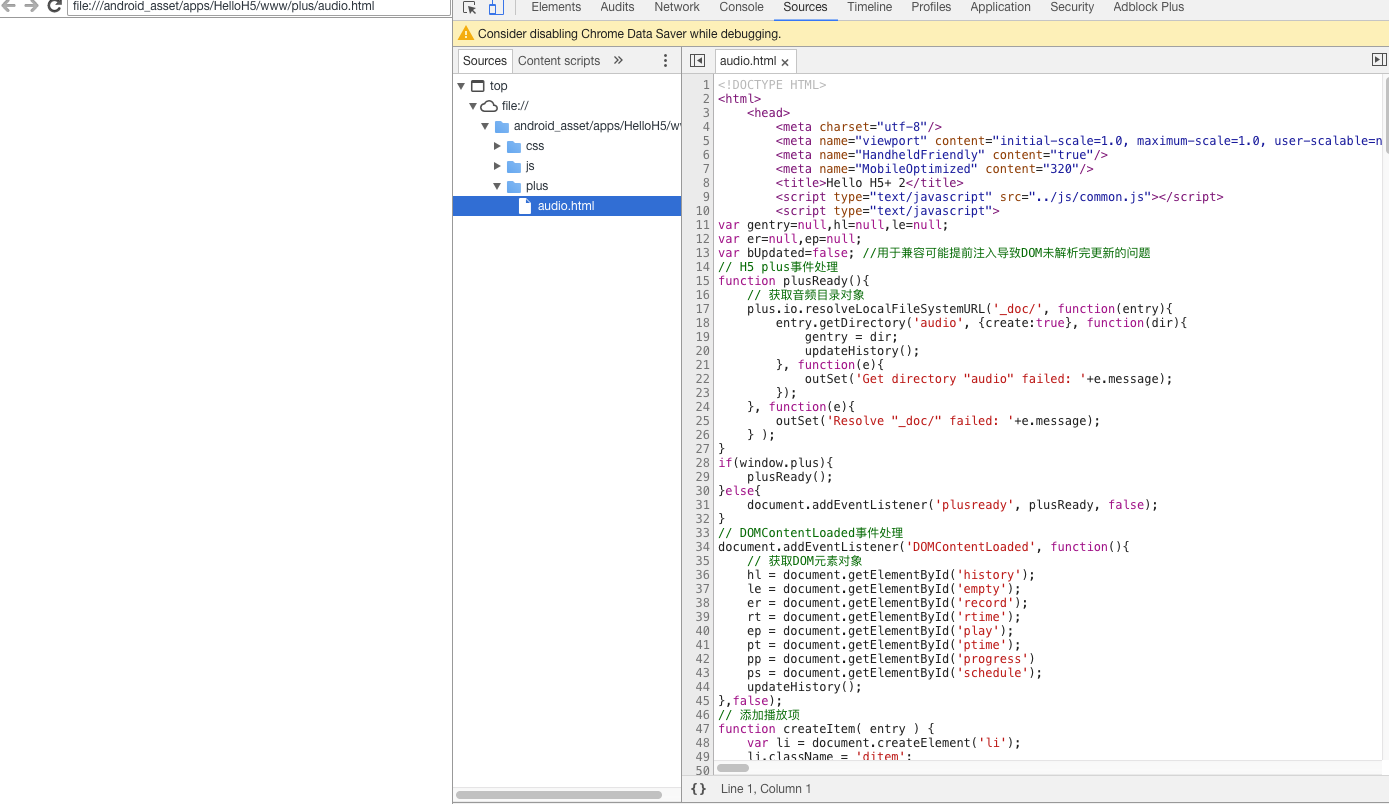This screenshot has width=1389, height=804.
Task: Click the pretty print braces icon
Action: (x=698, y=789)
